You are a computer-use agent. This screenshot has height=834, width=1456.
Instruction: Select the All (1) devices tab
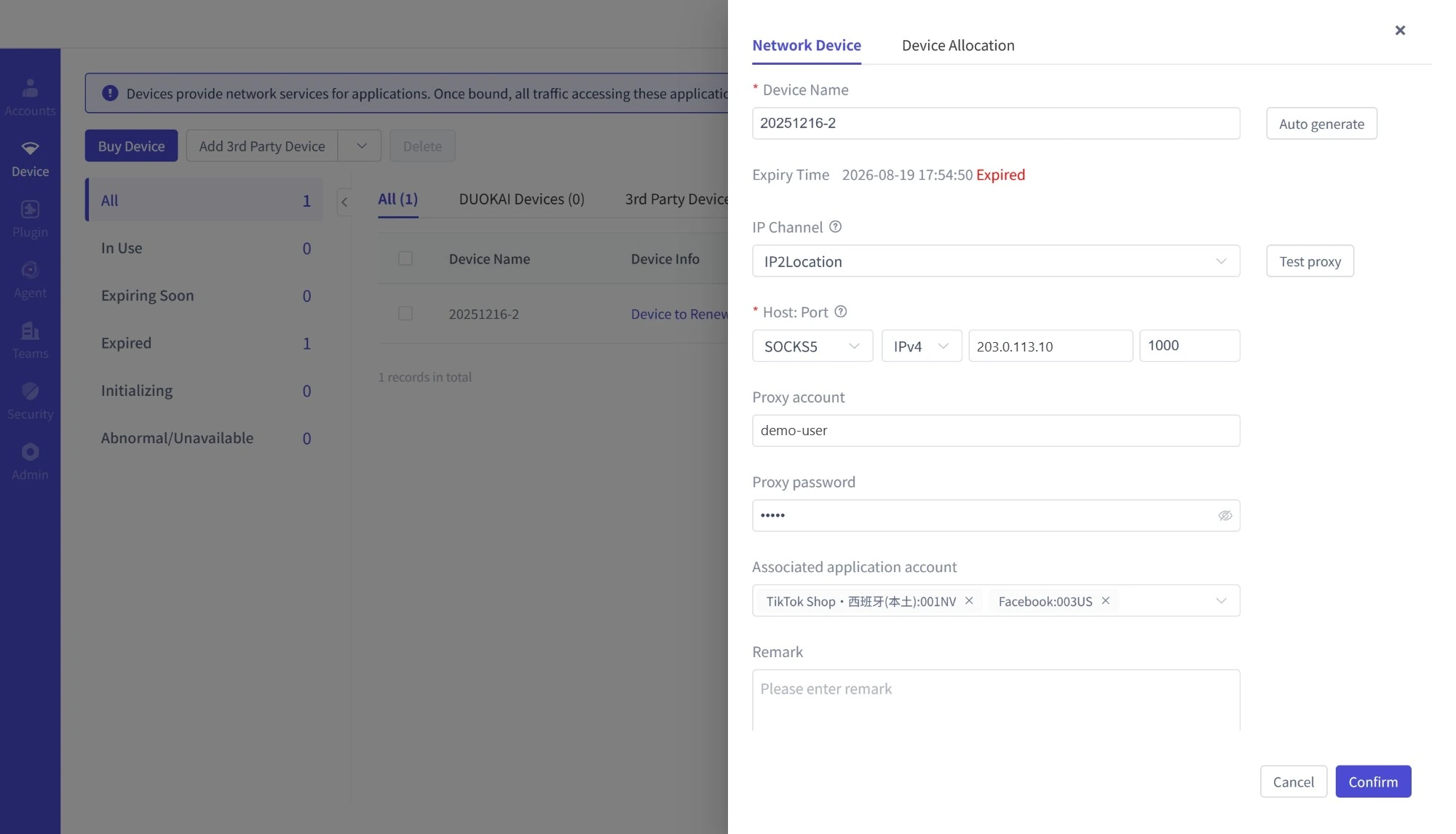397,199
